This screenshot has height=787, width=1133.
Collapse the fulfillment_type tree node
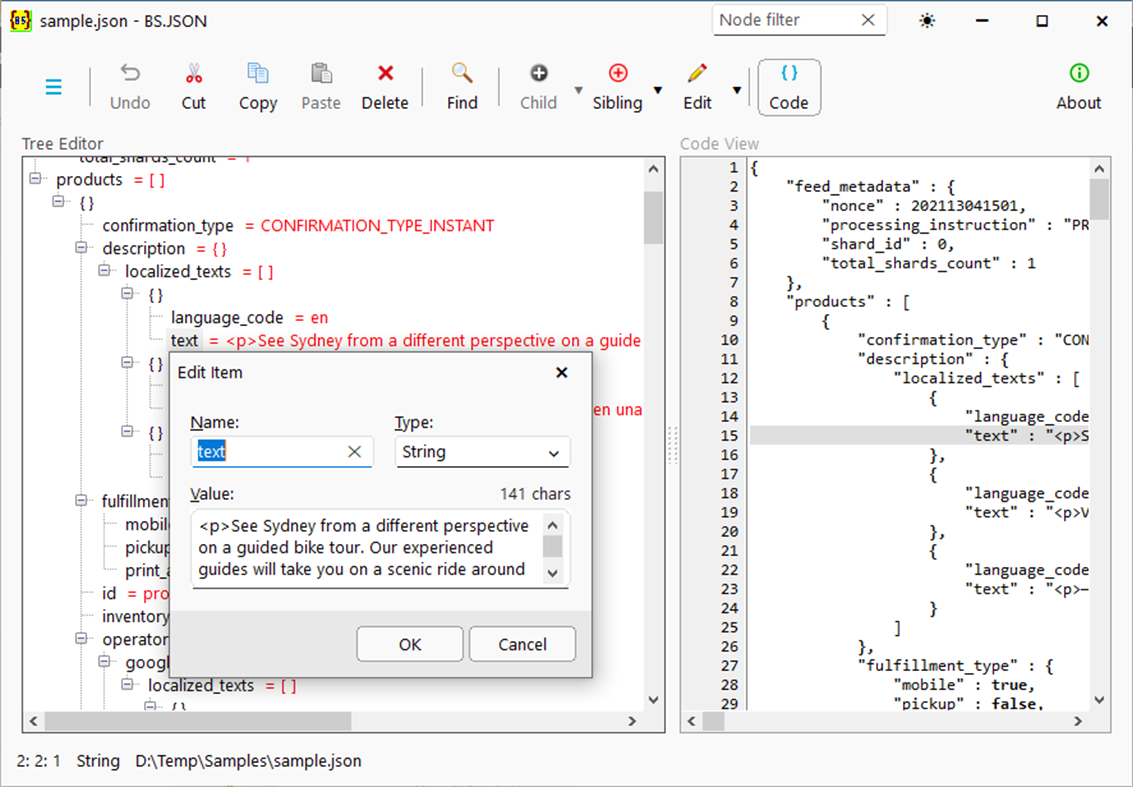pyautogui.click(x=82, y=500)
